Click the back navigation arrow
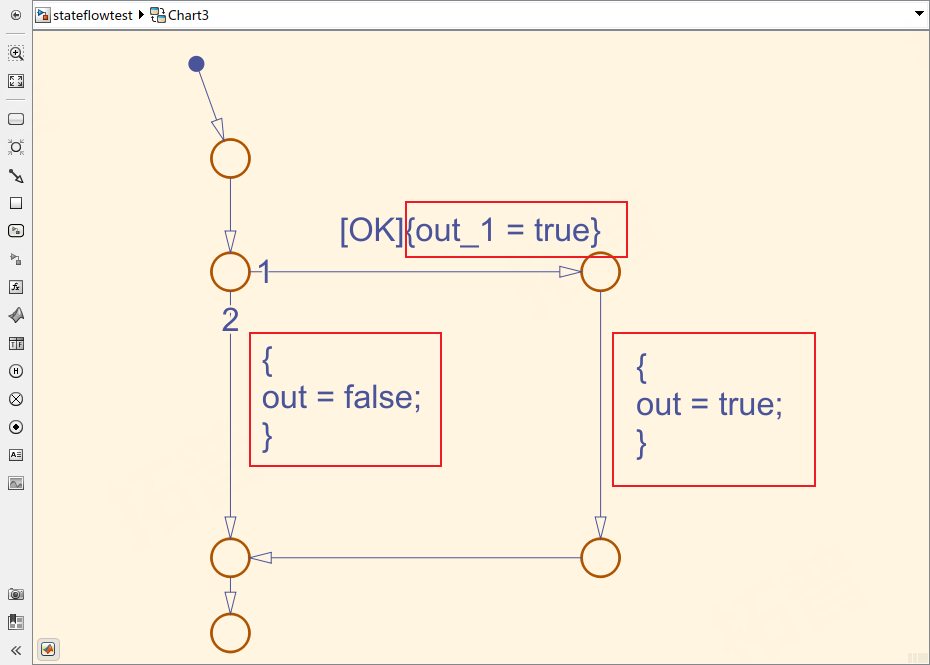The image size is (930, 665). pos(16,15)
